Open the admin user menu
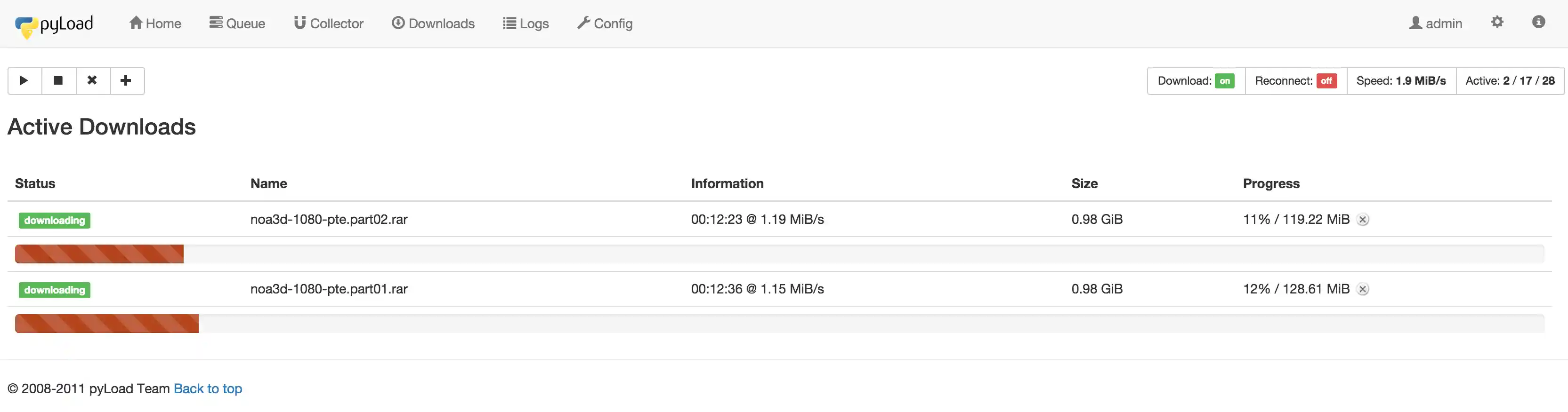 pyautogui.click(x=1435, y=24)
